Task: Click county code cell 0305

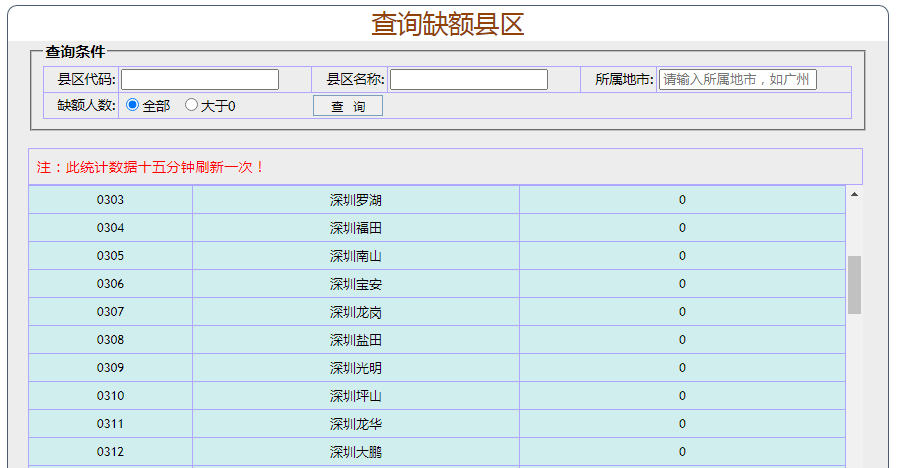Action: pos(110,256)
